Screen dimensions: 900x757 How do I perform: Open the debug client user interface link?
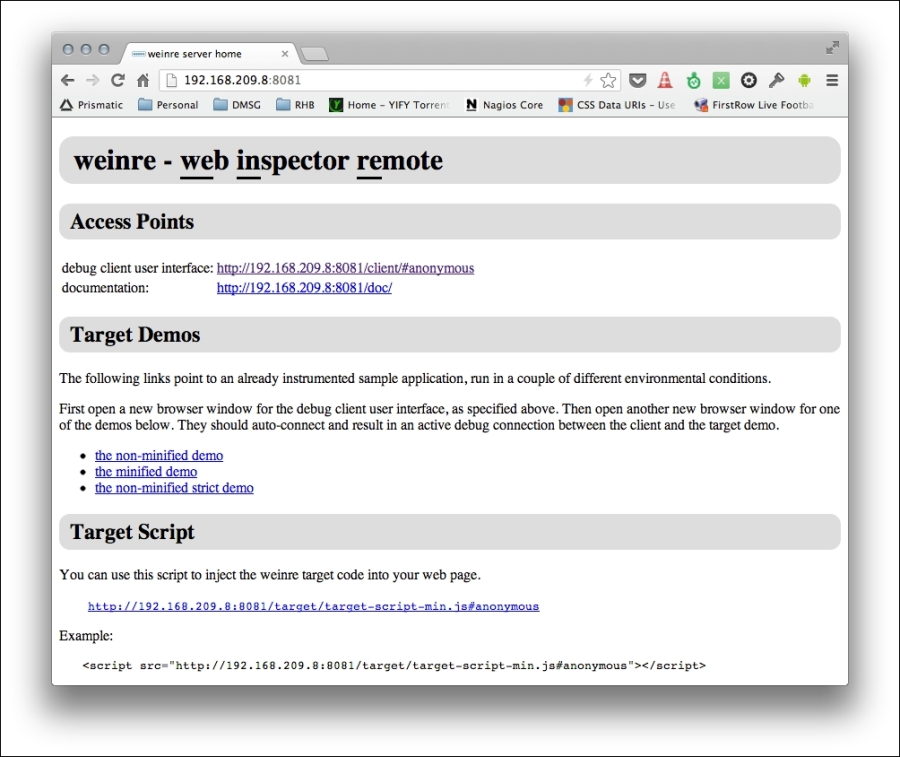346,268
